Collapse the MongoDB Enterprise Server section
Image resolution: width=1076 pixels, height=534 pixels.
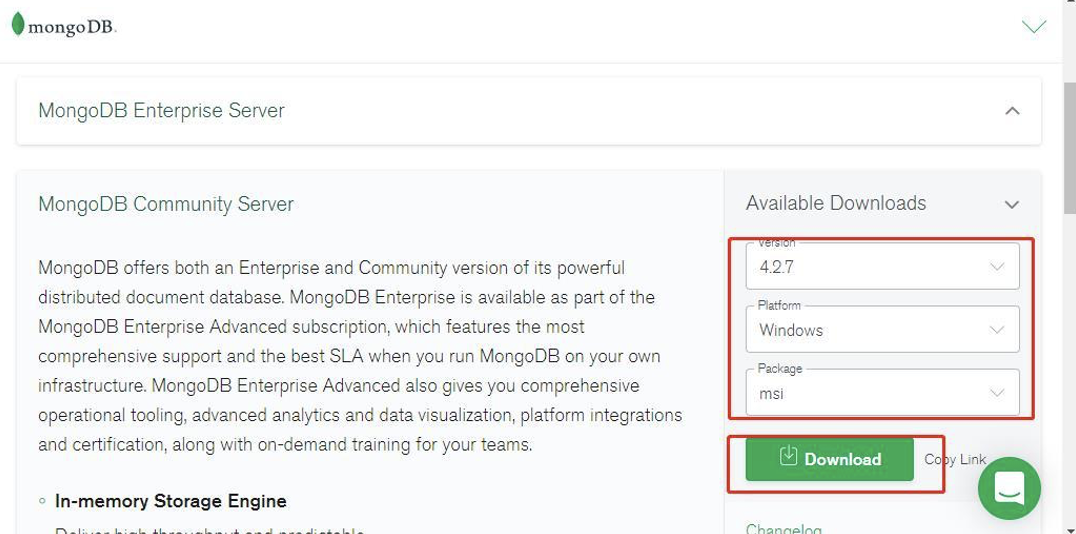1012,111
